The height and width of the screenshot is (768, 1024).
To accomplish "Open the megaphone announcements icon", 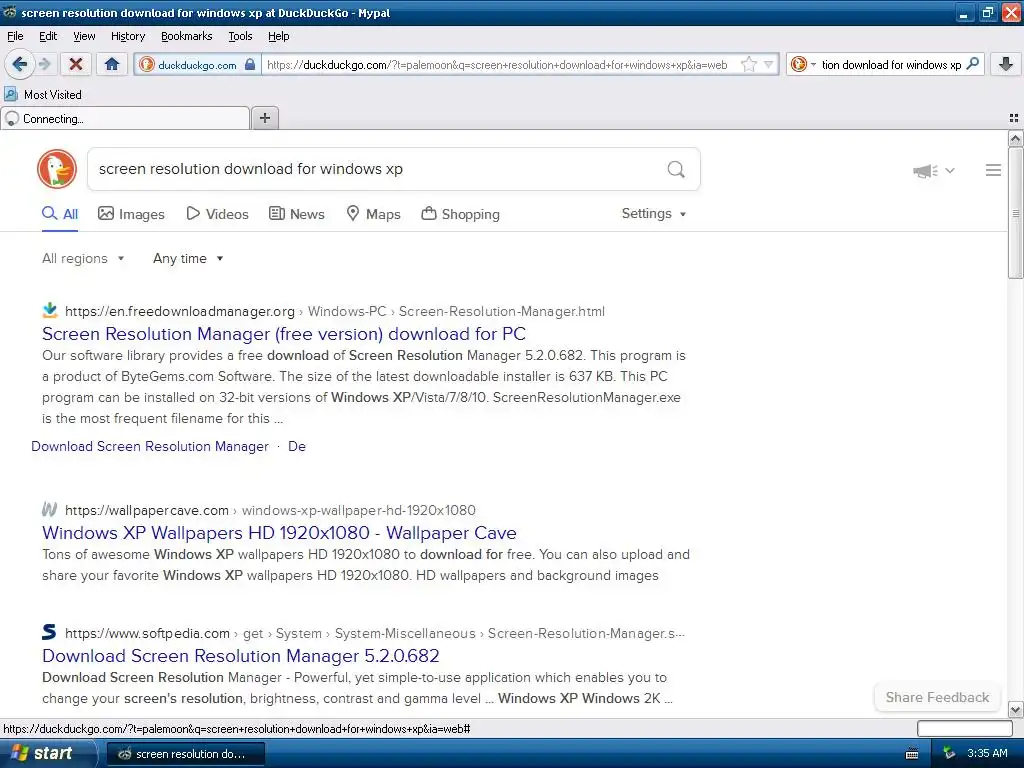I will [x=925, y=171].
